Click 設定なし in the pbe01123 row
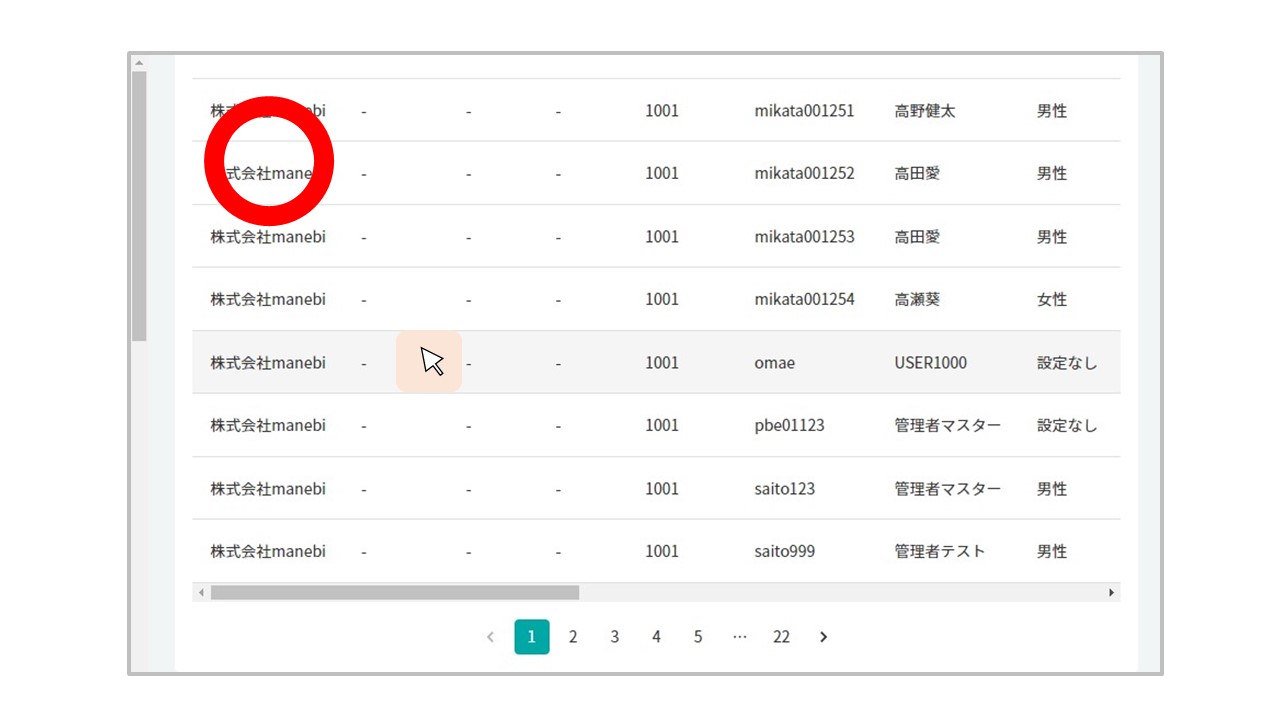 point(1067,425)
